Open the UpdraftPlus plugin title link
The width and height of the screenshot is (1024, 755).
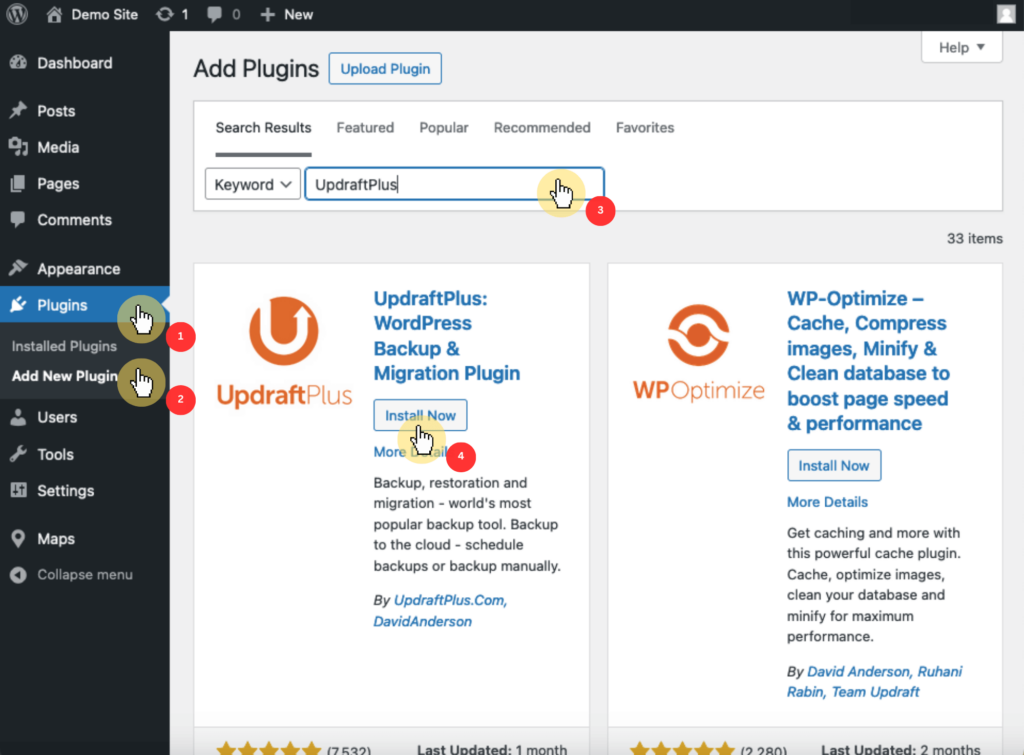click(x=447, y=336)
